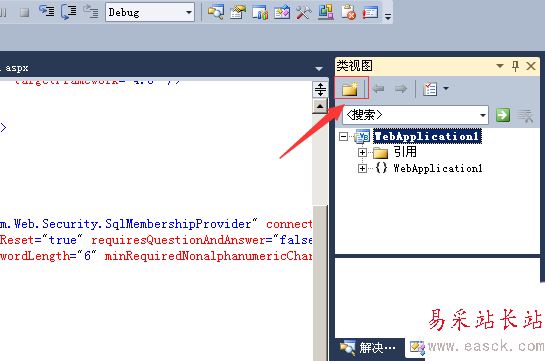Viewport: 545px width, 361px height.
Task: Click the window with red exclamation icon
Action: (x=370, y=12)
